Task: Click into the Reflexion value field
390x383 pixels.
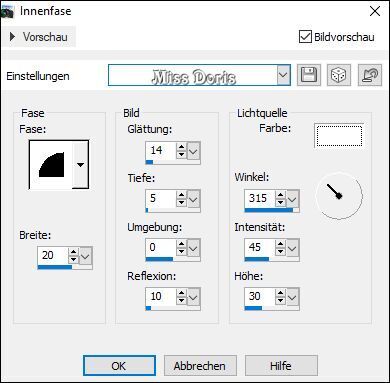Action: [x=161, y=296]
